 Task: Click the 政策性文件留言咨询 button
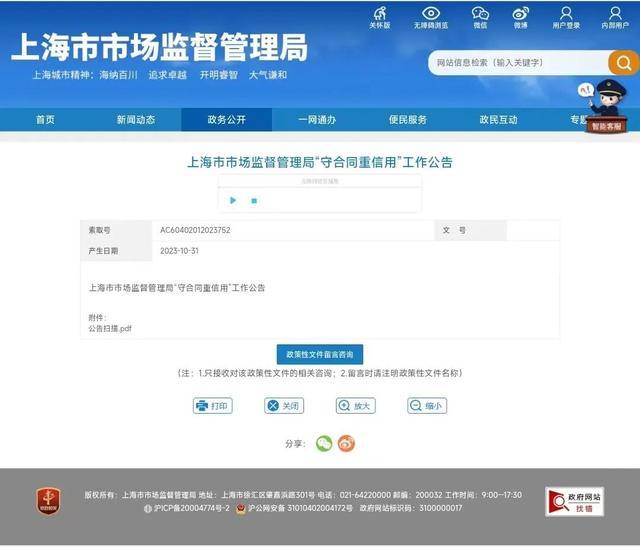tap(320, 354)
